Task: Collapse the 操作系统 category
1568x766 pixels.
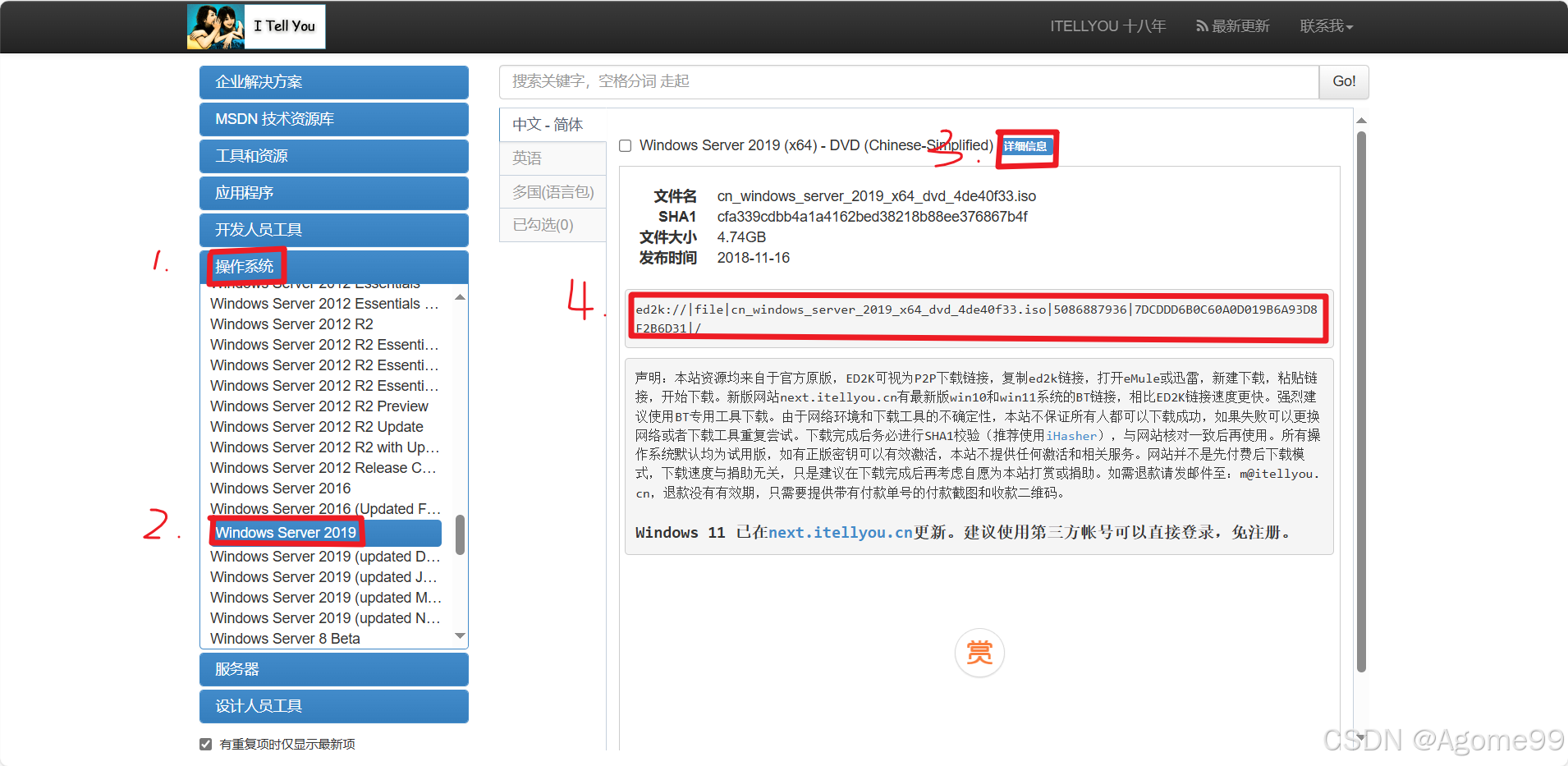Action: (334, 267)
